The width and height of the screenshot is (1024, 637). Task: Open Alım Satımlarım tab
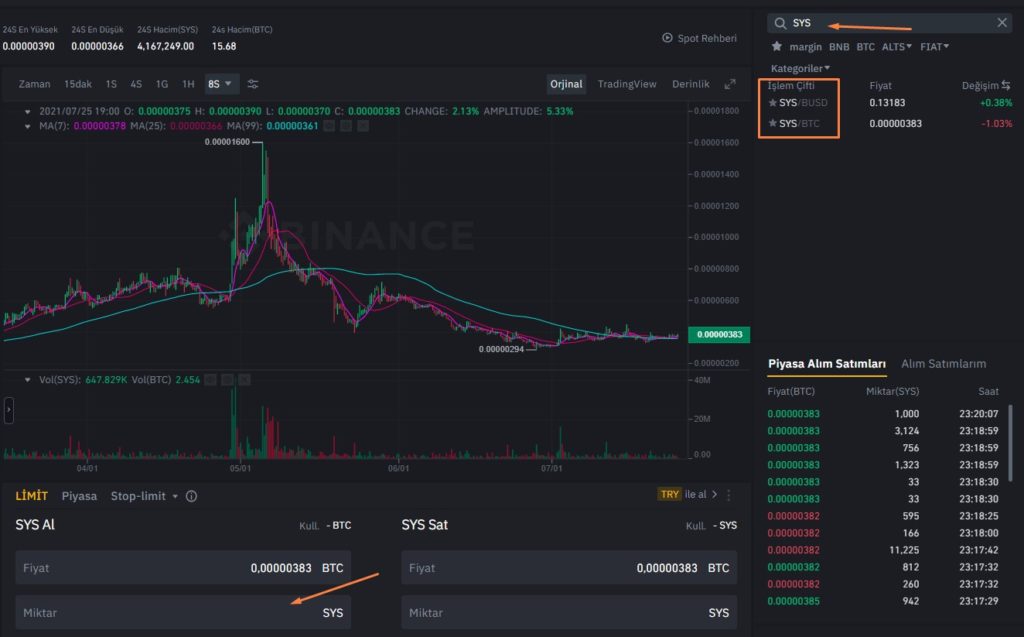(x=944, y=365)
